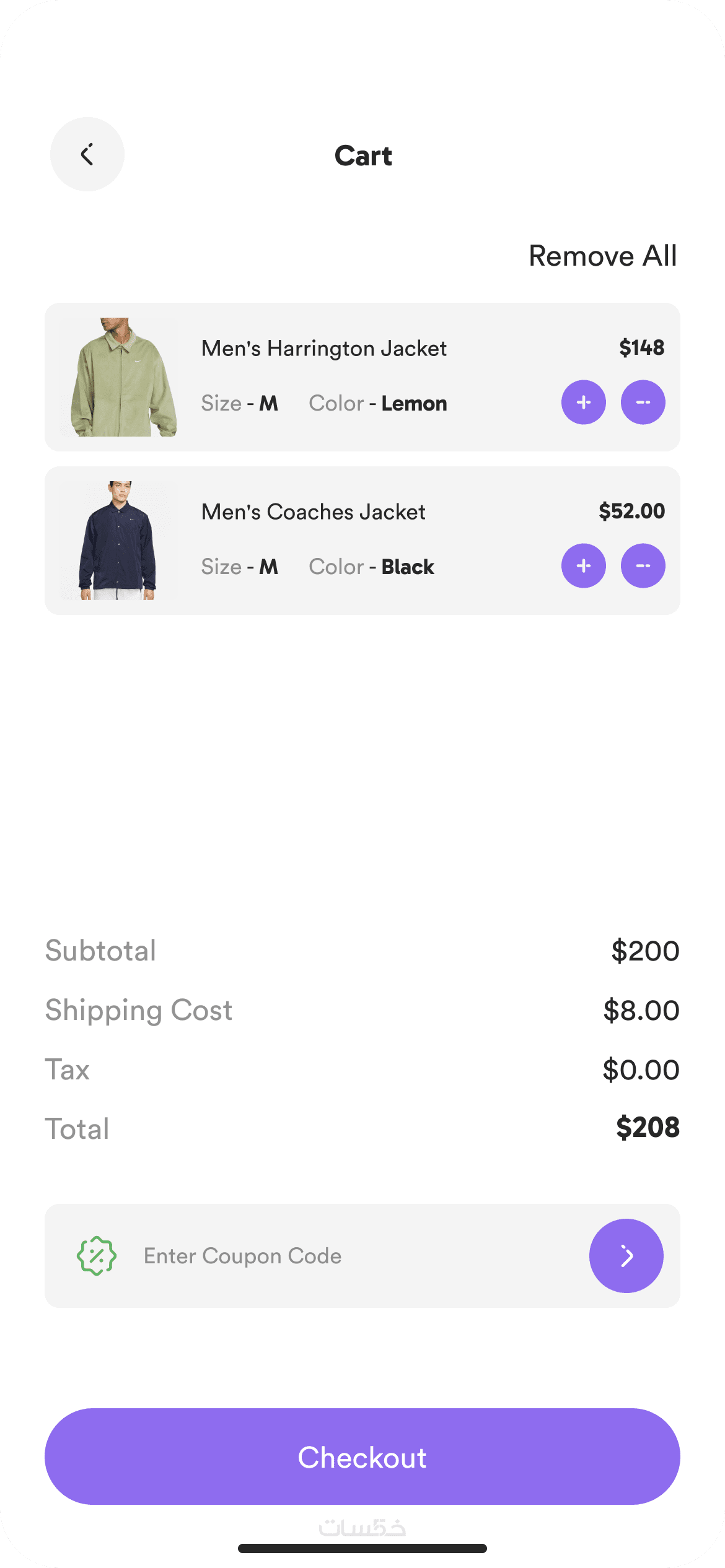The width and height of the screenshot is (725, 1568).
Task: Click the green coupon discount icon
Action: (x=97, y=1256)
